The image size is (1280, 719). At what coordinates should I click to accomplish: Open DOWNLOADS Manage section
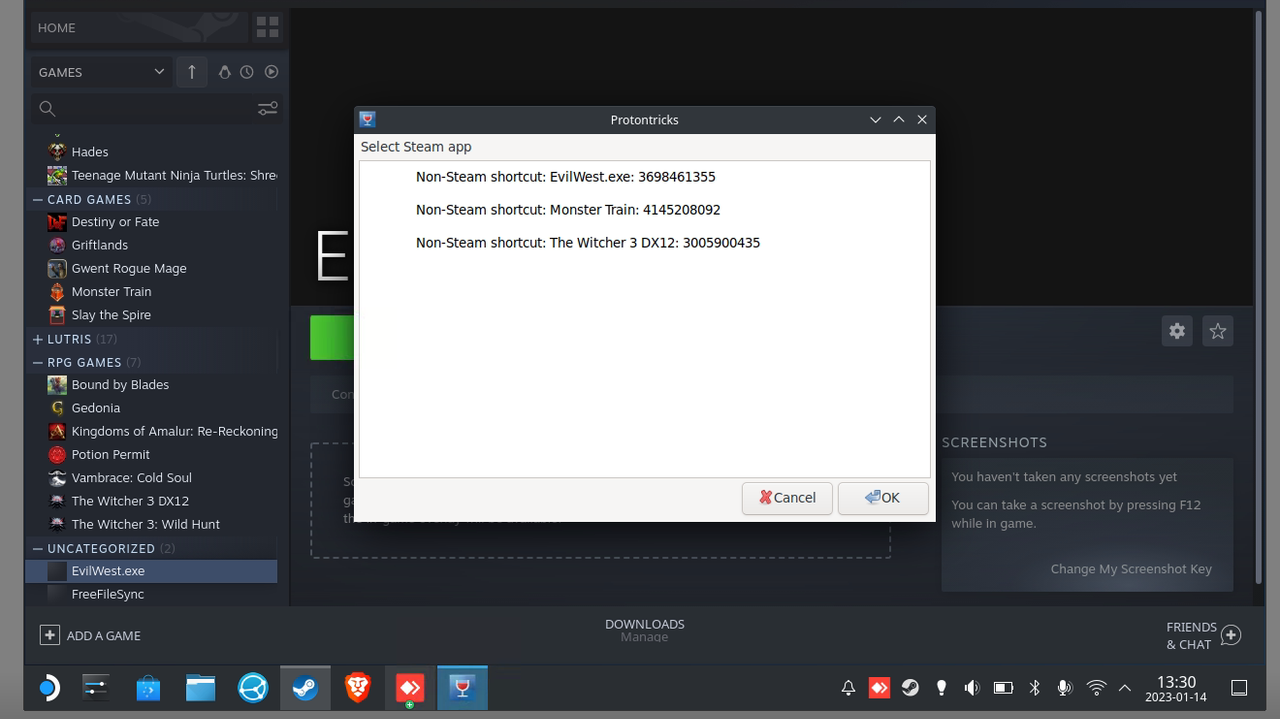point(644,630)
